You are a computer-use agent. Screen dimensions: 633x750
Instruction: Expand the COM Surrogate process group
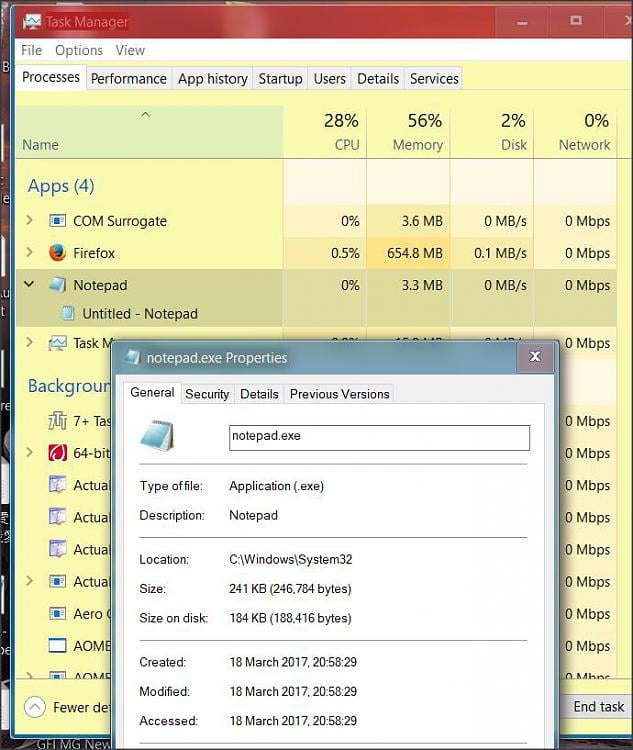click(x=29, y=220)
